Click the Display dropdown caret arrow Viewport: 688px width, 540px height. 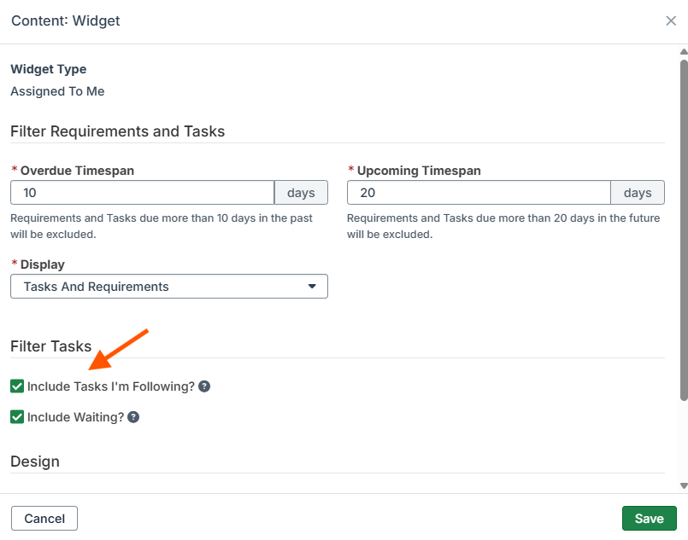(x=312, y=286)
